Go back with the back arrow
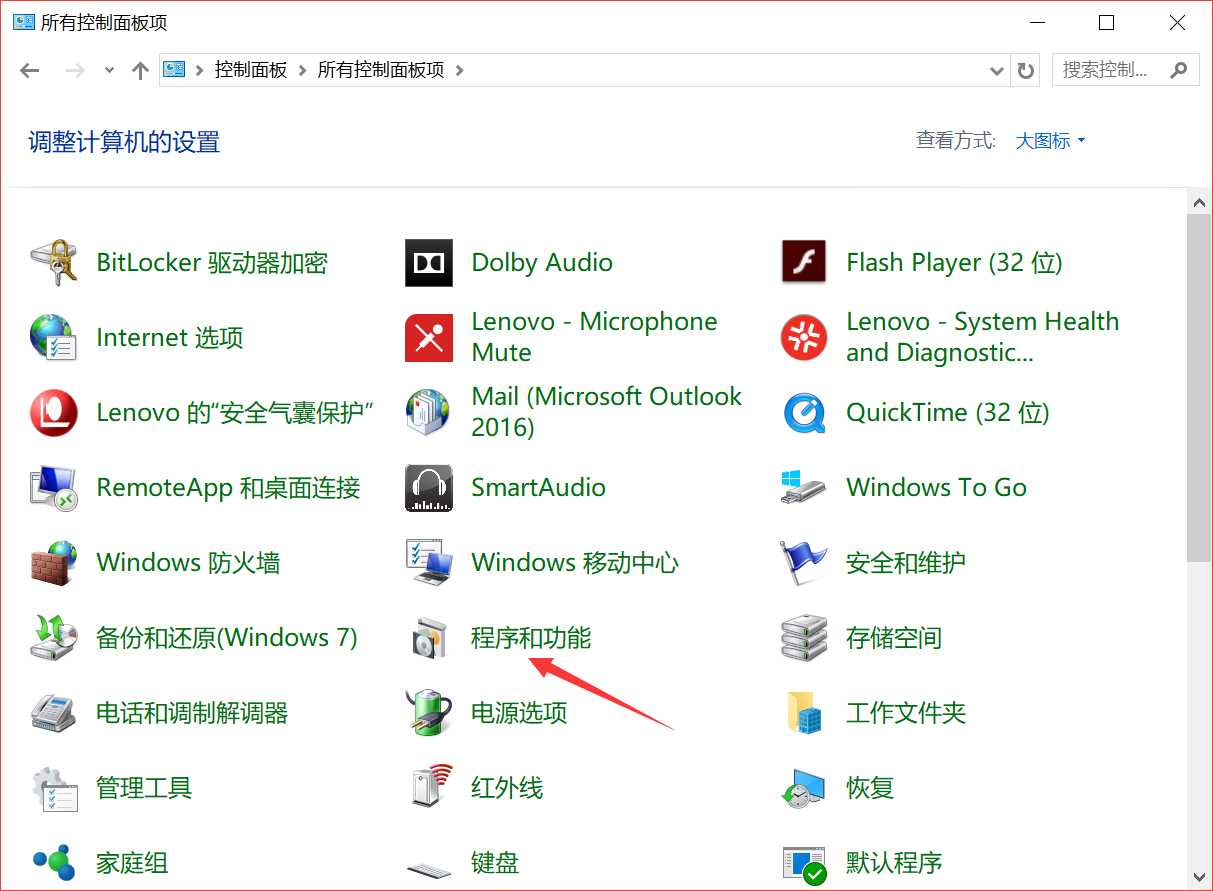 (x=30, y=71)
